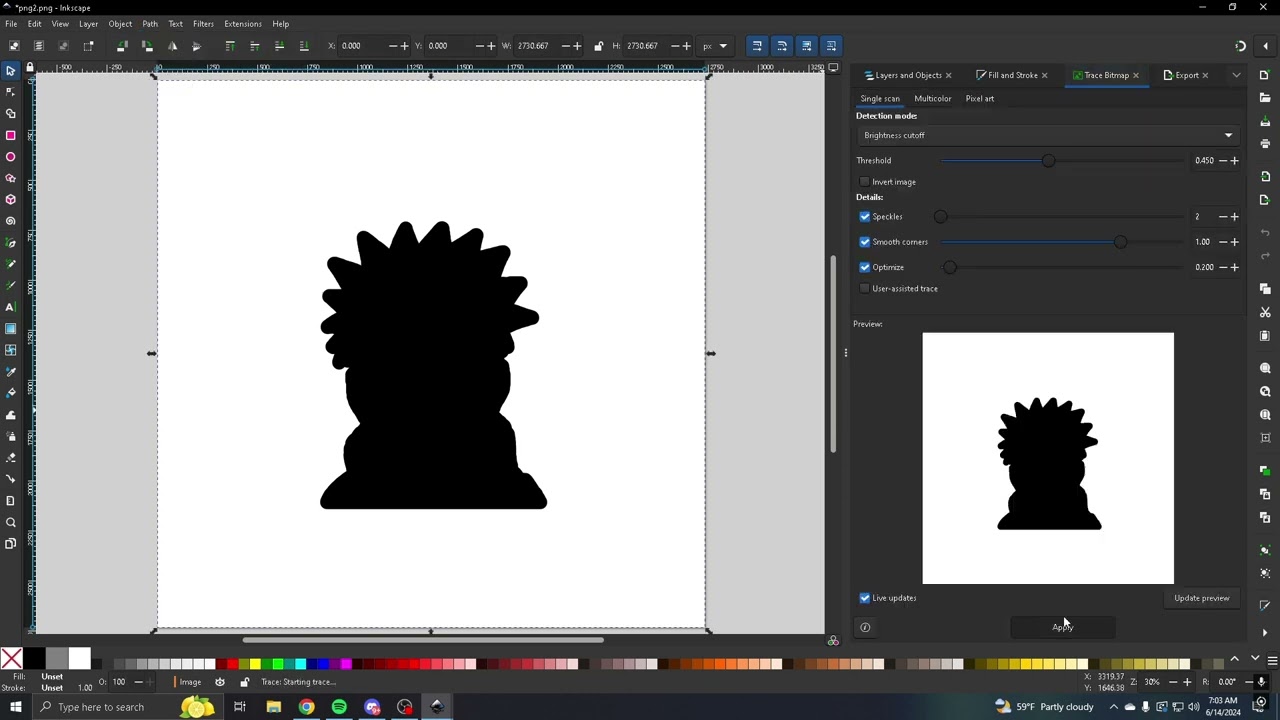This screenshot has height=720, width=1280.
Task: Open Spotify from the taskbar
Action: pyautogui.click(x=339, y=707)
